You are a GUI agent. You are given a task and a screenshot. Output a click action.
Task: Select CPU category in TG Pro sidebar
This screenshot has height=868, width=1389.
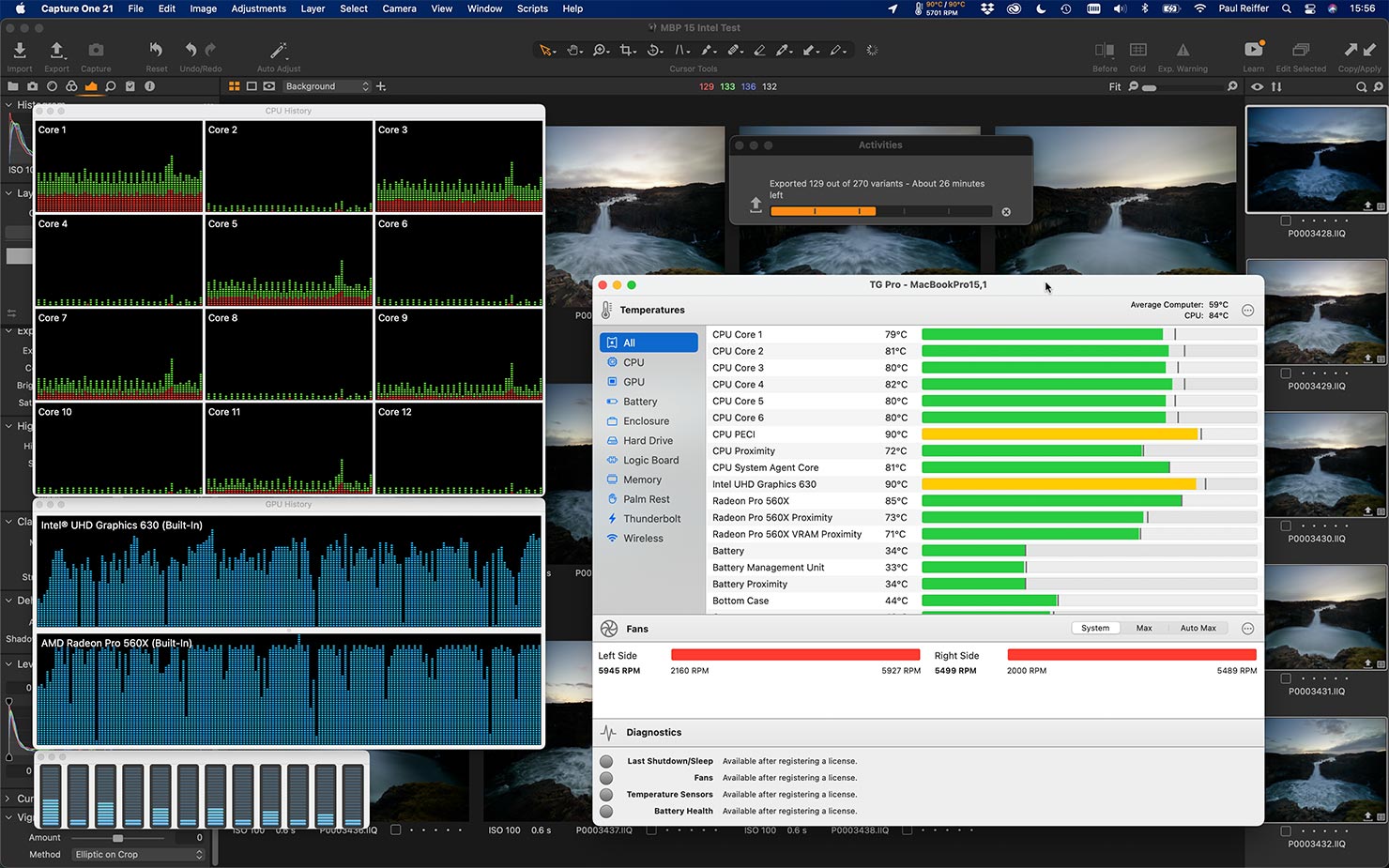(649, 362)
